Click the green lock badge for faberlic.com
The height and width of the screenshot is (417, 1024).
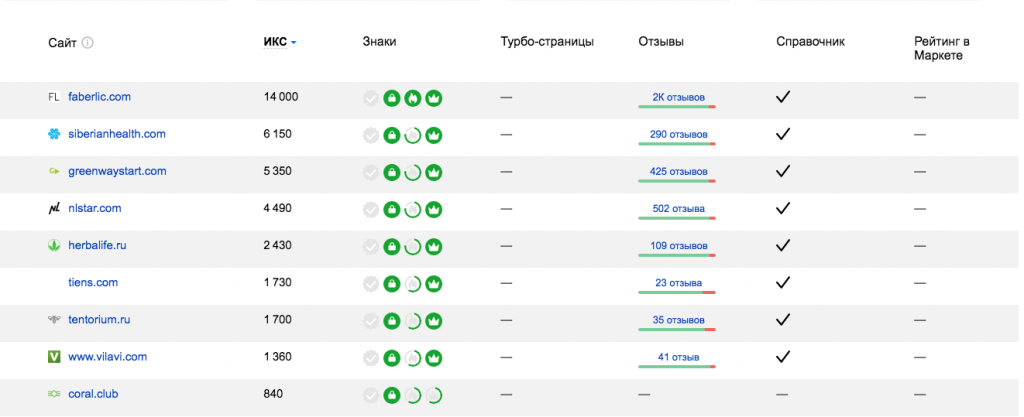pyautogui.click(x=391, y=99)
